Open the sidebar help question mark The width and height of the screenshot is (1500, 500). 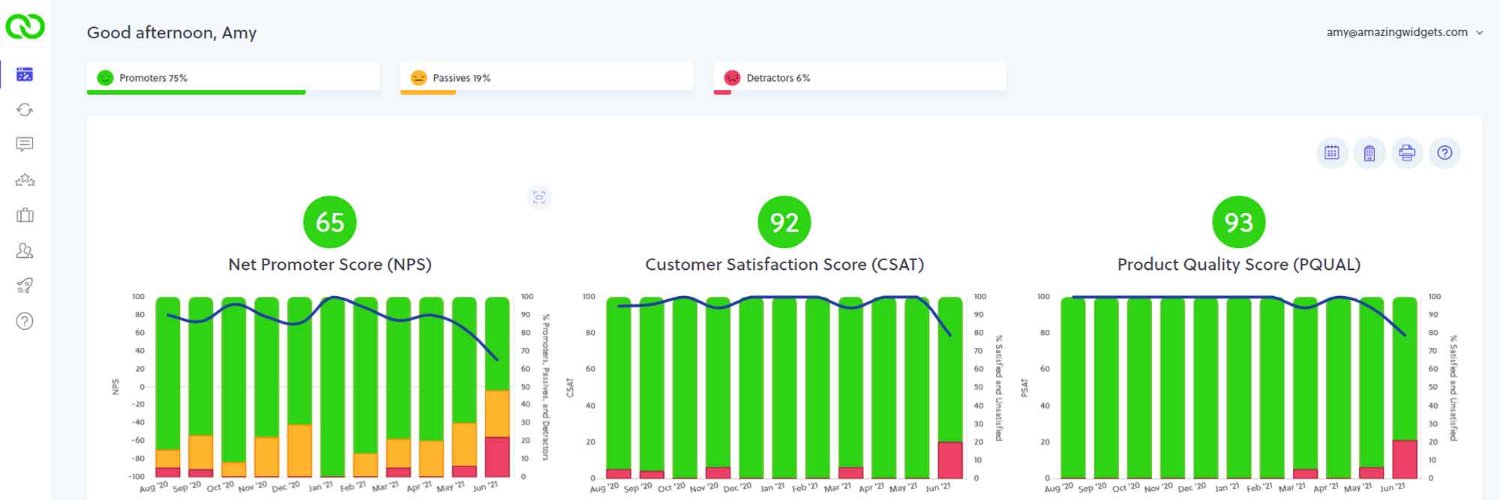(x=25, y=321)
